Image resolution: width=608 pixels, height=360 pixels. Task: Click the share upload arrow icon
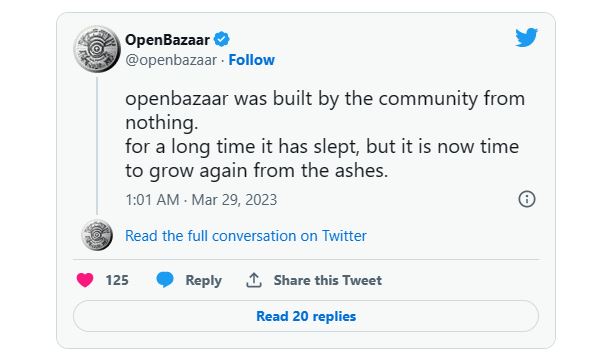point(254,280)
